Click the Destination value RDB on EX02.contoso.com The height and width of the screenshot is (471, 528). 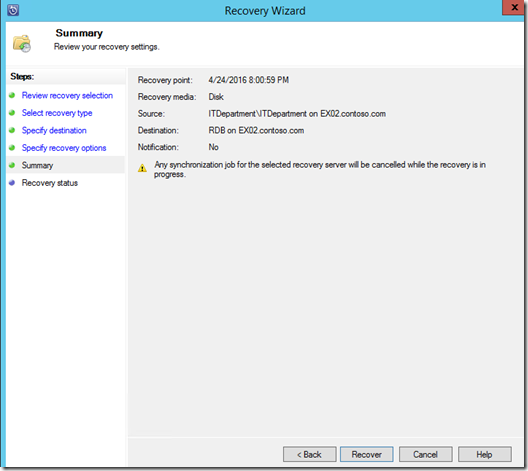(256, 131)
